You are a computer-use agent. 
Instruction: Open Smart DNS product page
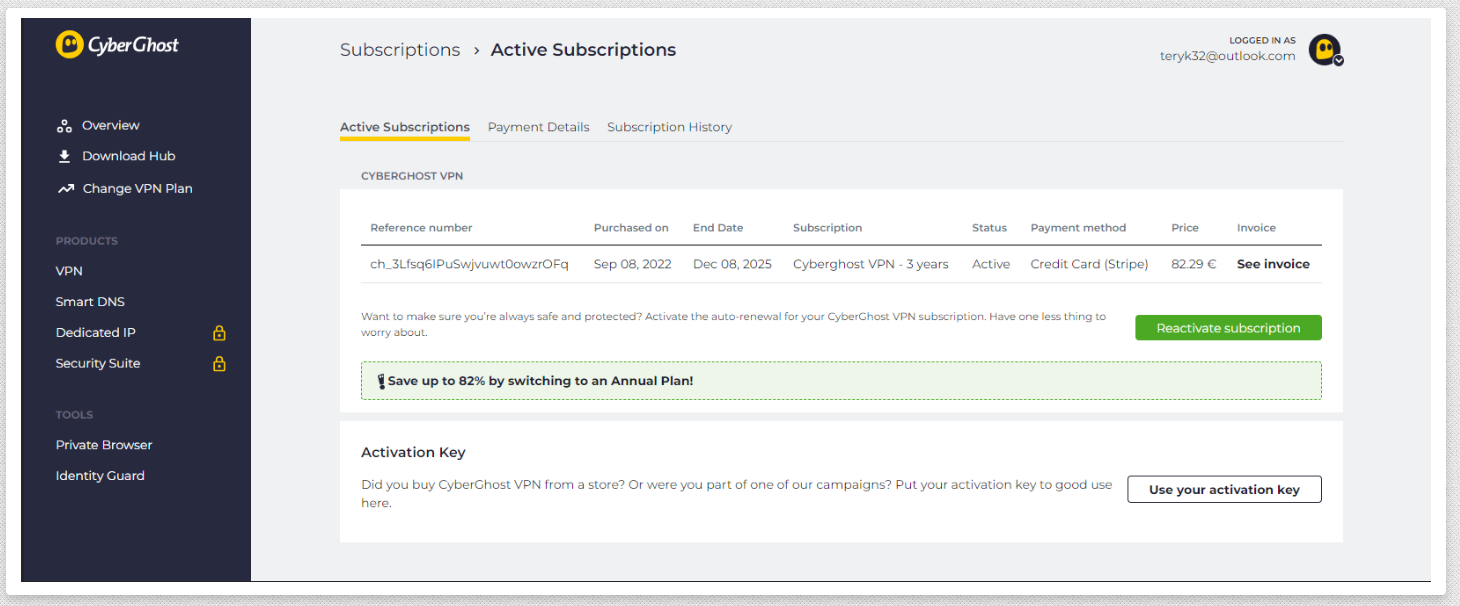pyautogui.click(x=90, y=302)
